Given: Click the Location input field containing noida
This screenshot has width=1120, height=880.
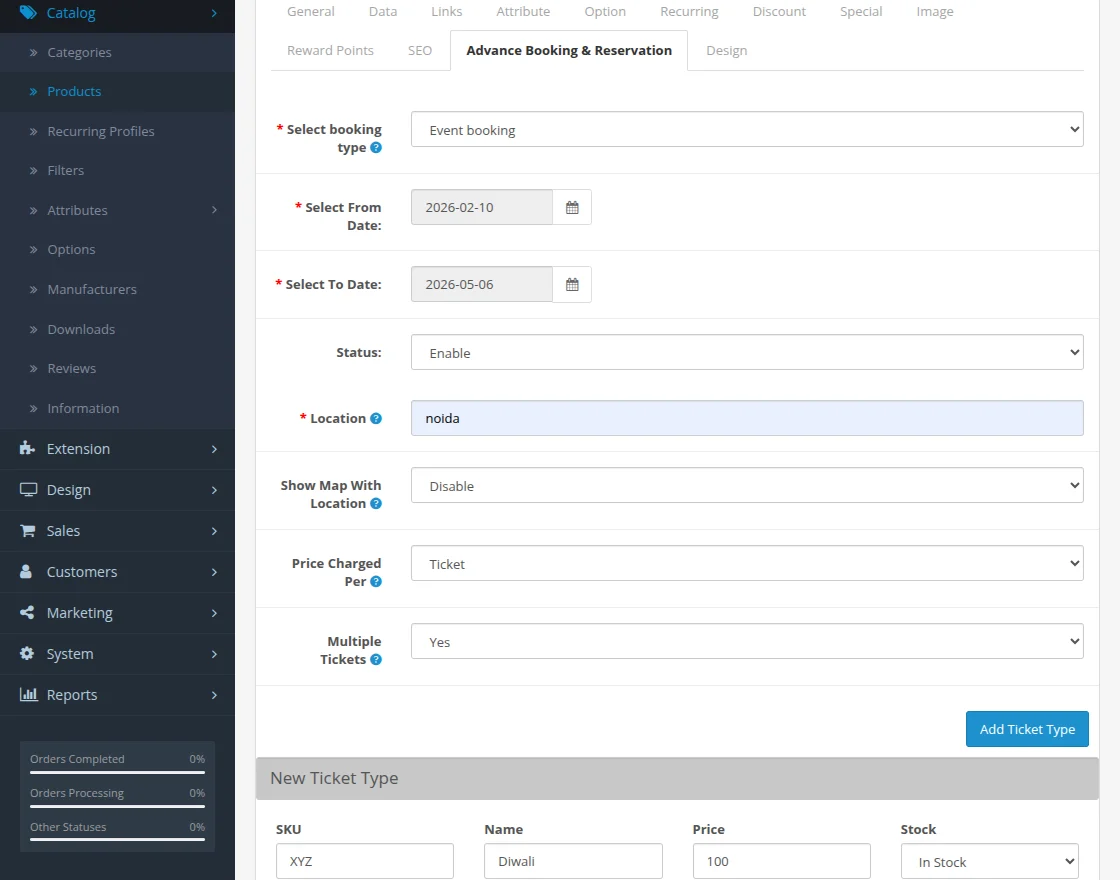Looking at the screenshot, I should 746,418.
